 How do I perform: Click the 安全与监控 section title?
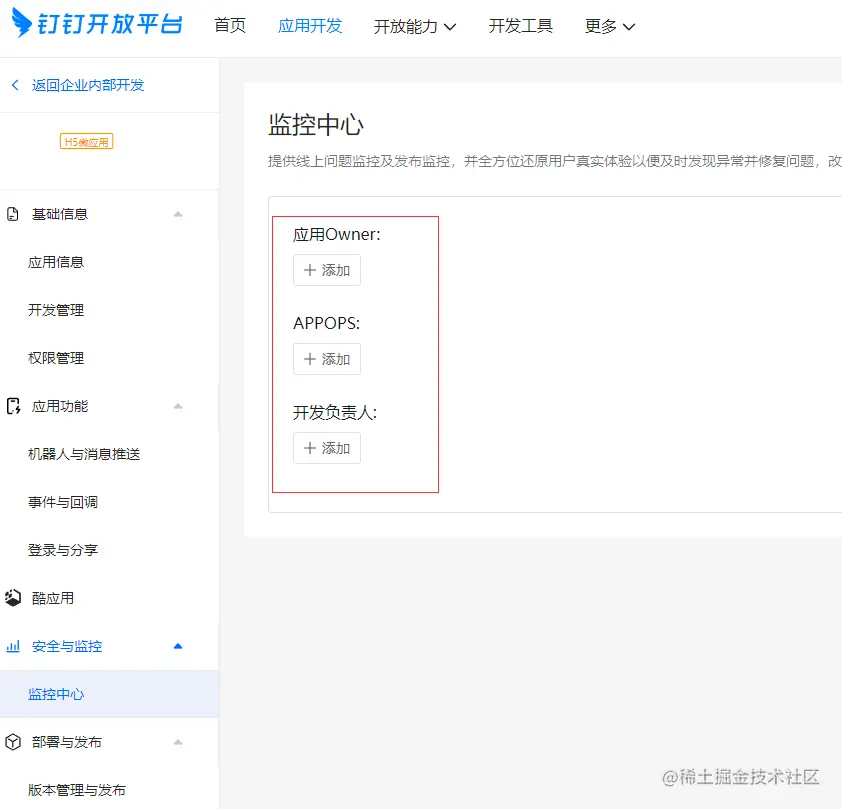pos(67,646)
